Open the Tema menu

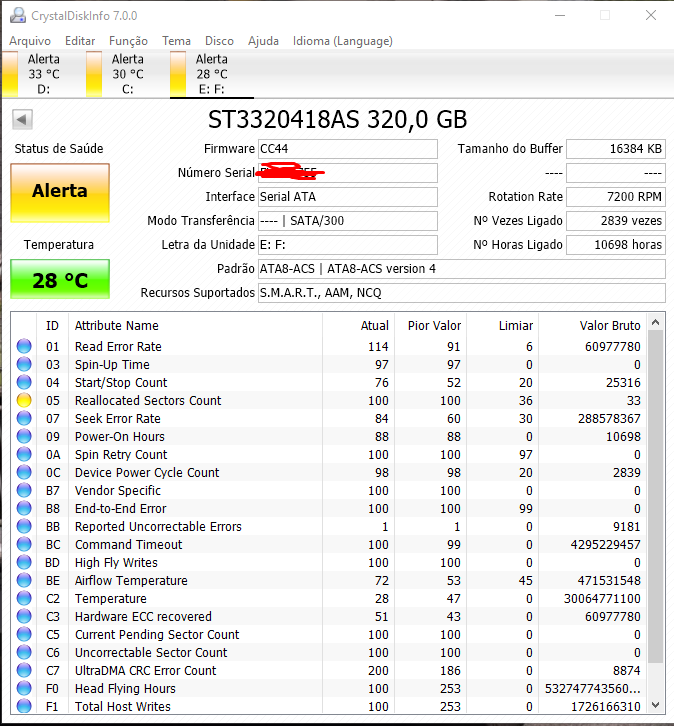tap(176, 41)
